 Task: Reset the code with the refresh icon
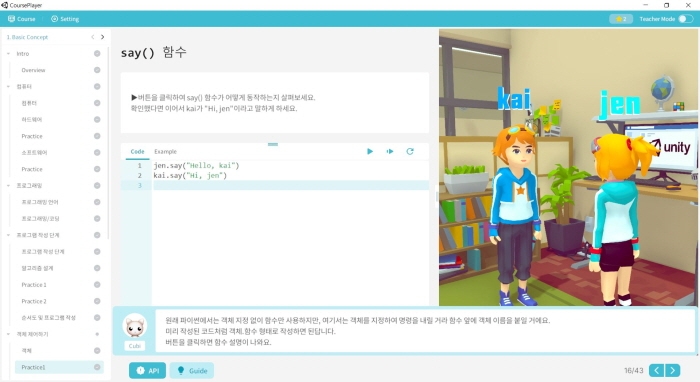pos(410,151)
